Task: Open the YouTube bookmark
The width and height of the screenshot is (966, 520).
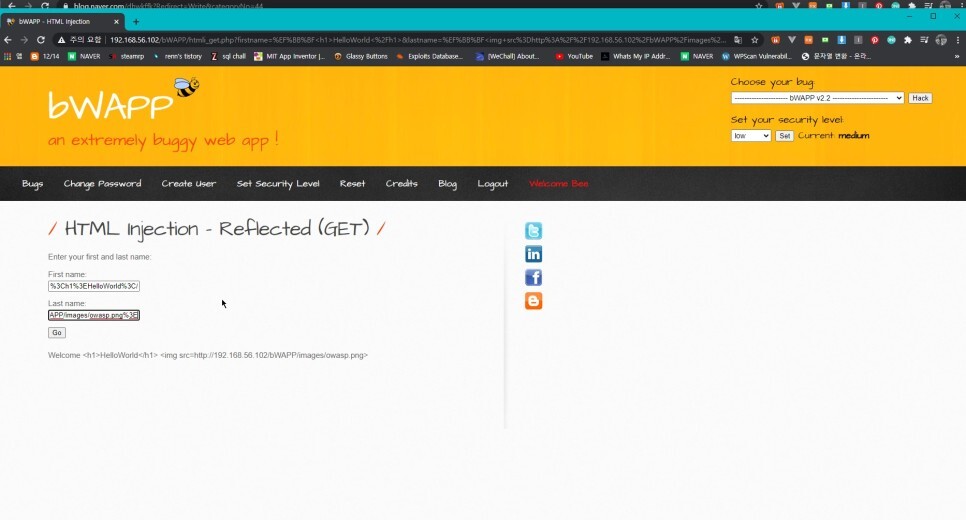Action: [574, 56]
